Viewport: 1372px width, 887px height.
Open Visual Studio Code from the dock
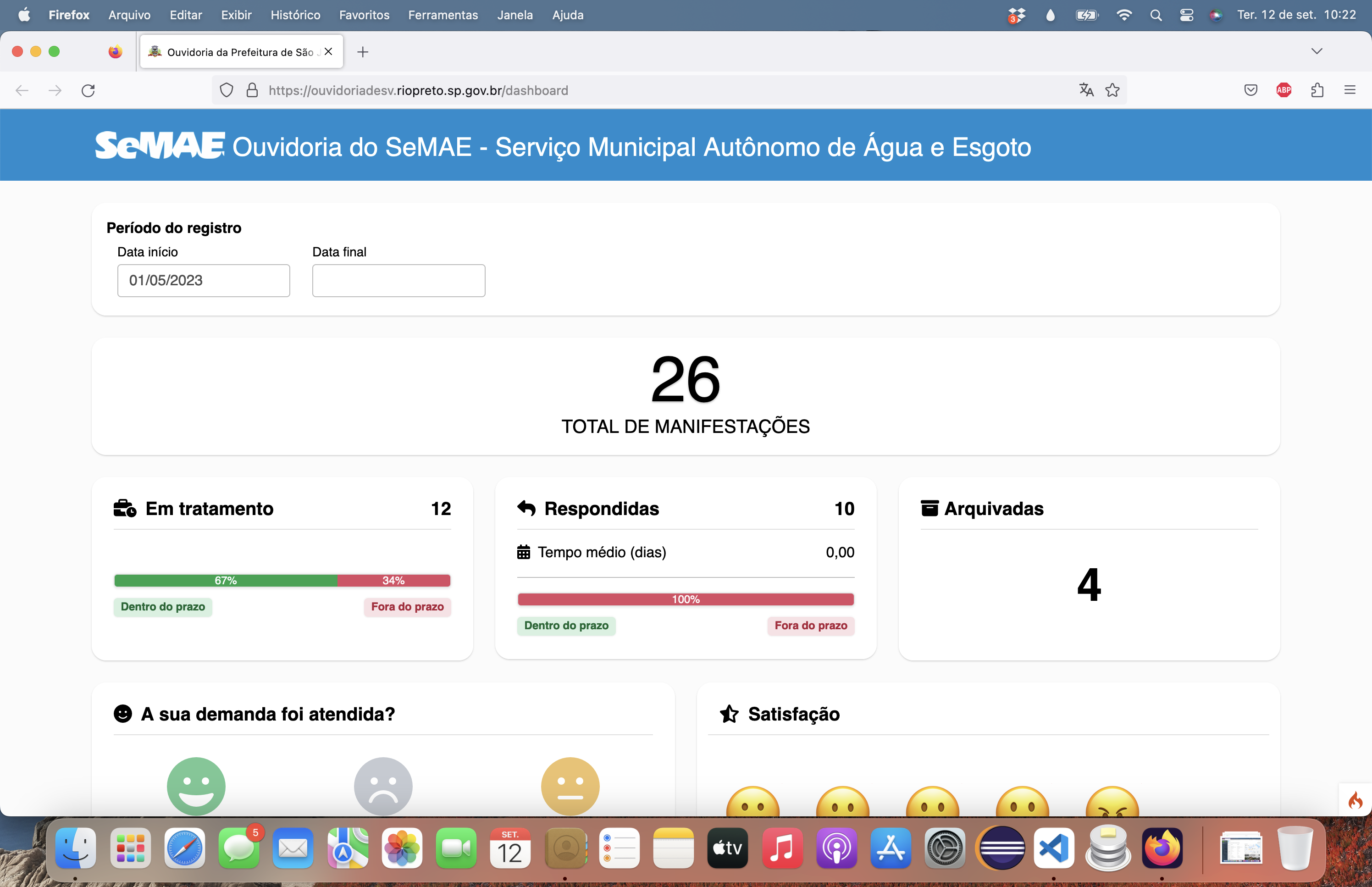click(1054, 848)
